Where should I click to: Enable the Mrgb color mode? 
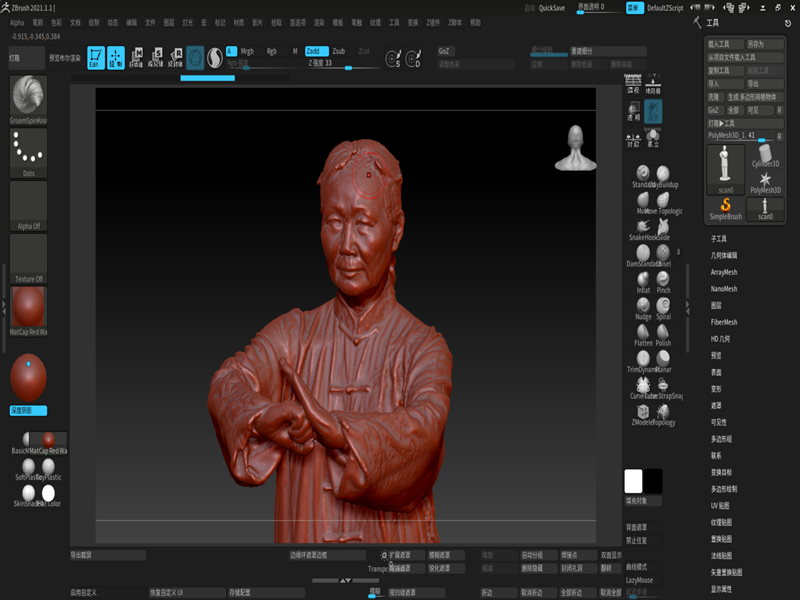click(247, 50)
